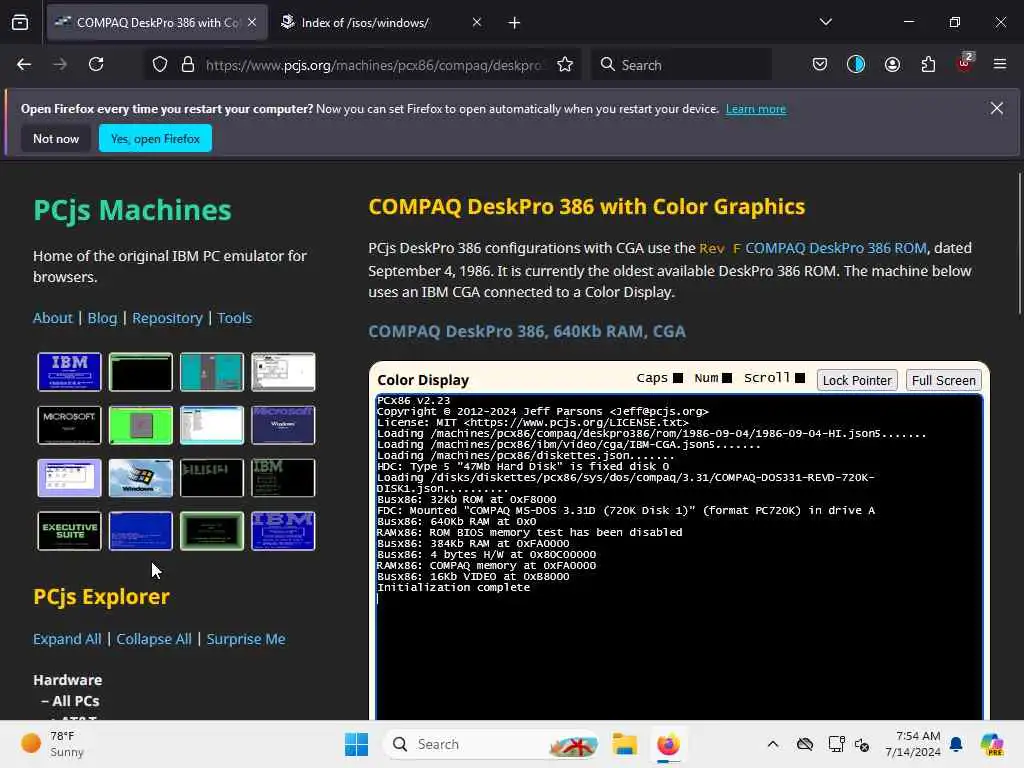Click the Lock Pointer button
Viewport: 1024px width, 768px height.
857,380
